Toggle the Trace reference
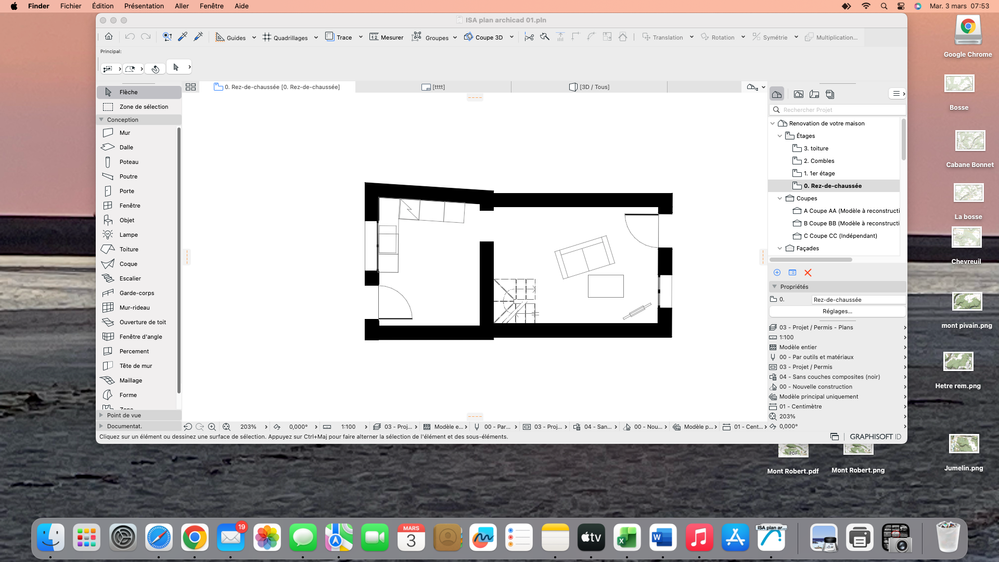This screenshot has width=999, height=562. [x=338, y=37]
